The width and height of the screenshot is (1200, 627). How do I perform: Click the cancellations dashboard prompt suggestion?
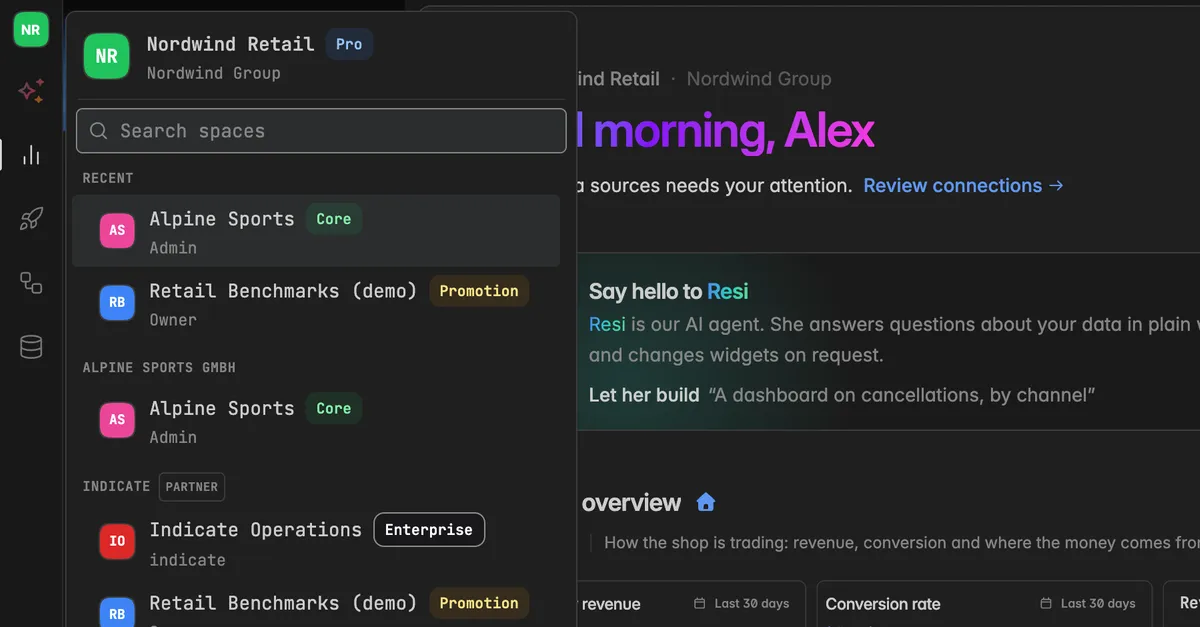(902, 395)
